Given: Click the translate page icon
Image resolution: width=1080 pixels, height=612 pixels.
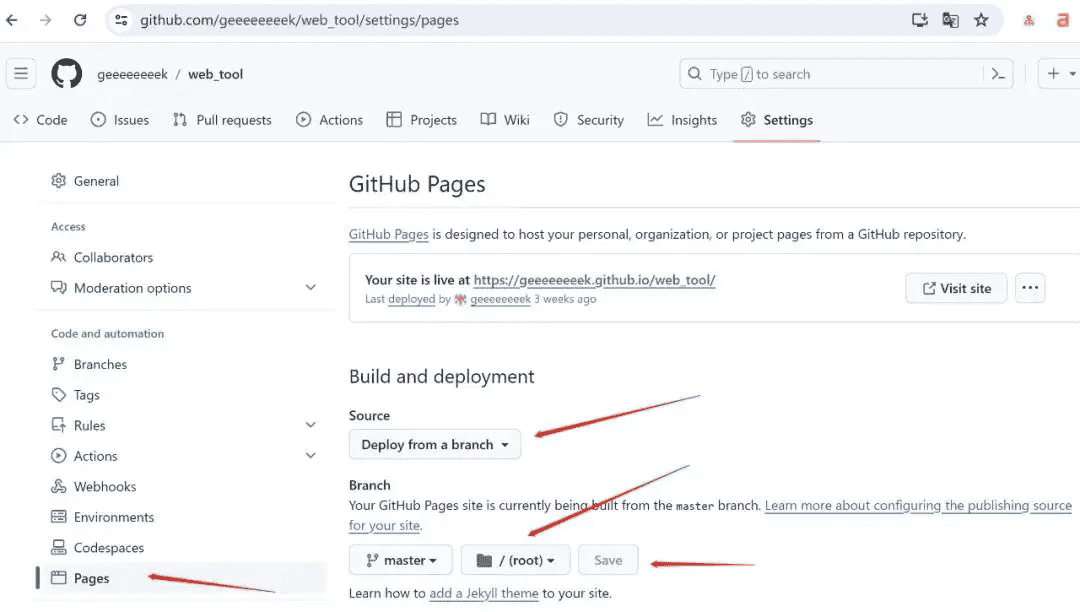Looking at the screenshot, I should point(950,20).
